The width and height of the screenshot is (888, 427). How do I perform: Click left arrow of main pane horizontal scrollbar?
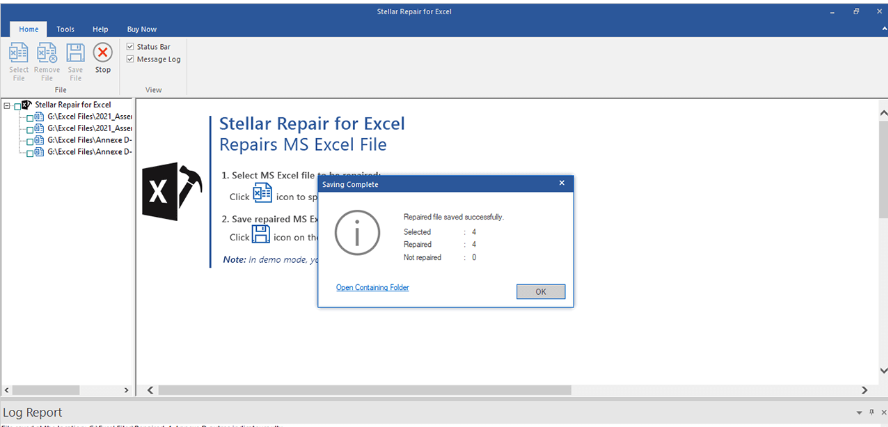(150, 390)
